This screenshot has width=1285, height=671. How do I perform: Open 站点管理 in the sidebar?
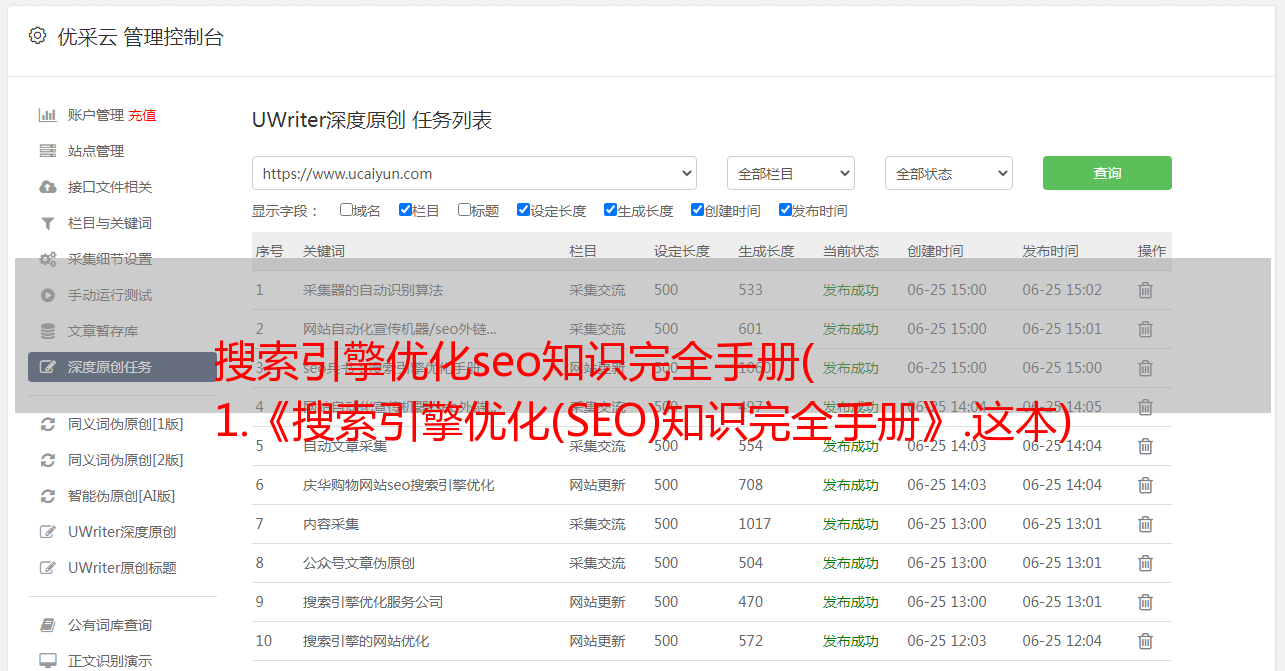(x=96, y=151)
